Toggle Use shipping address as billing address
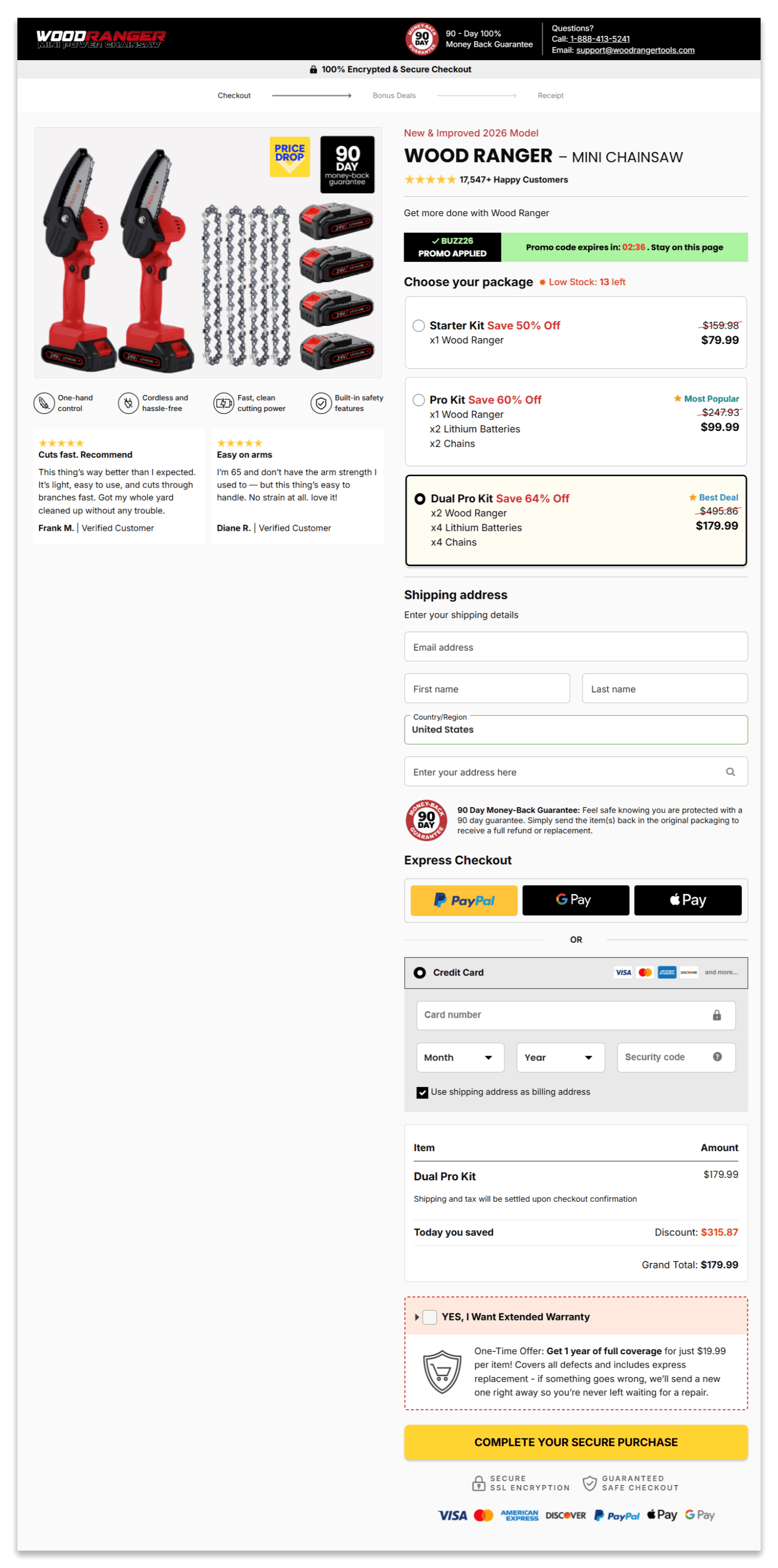 422,1092
